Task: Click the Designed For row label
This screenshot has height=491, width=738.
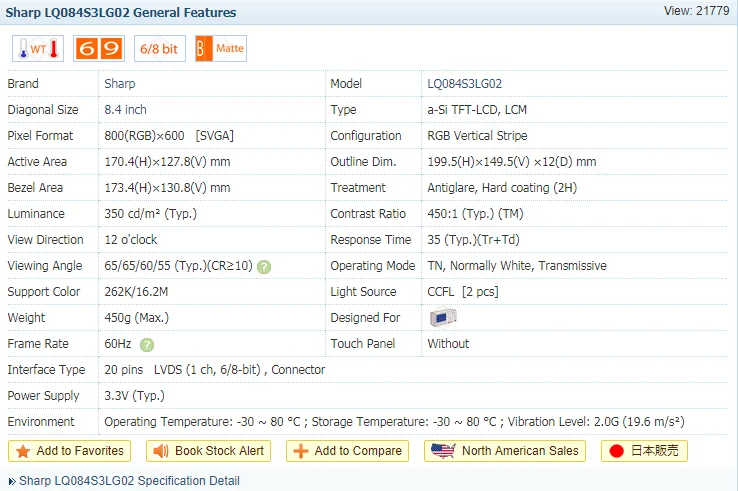Action: (365, 318)
